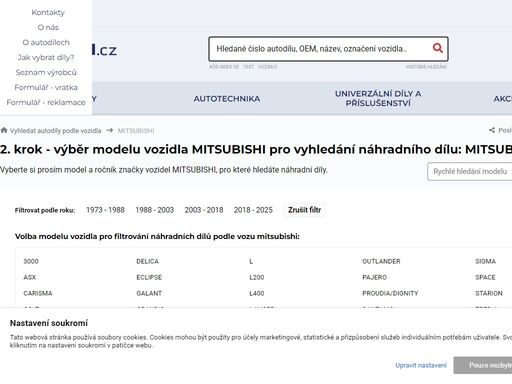This screenshot has height=384, width=512.
Task: Focus the Rychlé hledání modelu field
Action: [470, 172]
